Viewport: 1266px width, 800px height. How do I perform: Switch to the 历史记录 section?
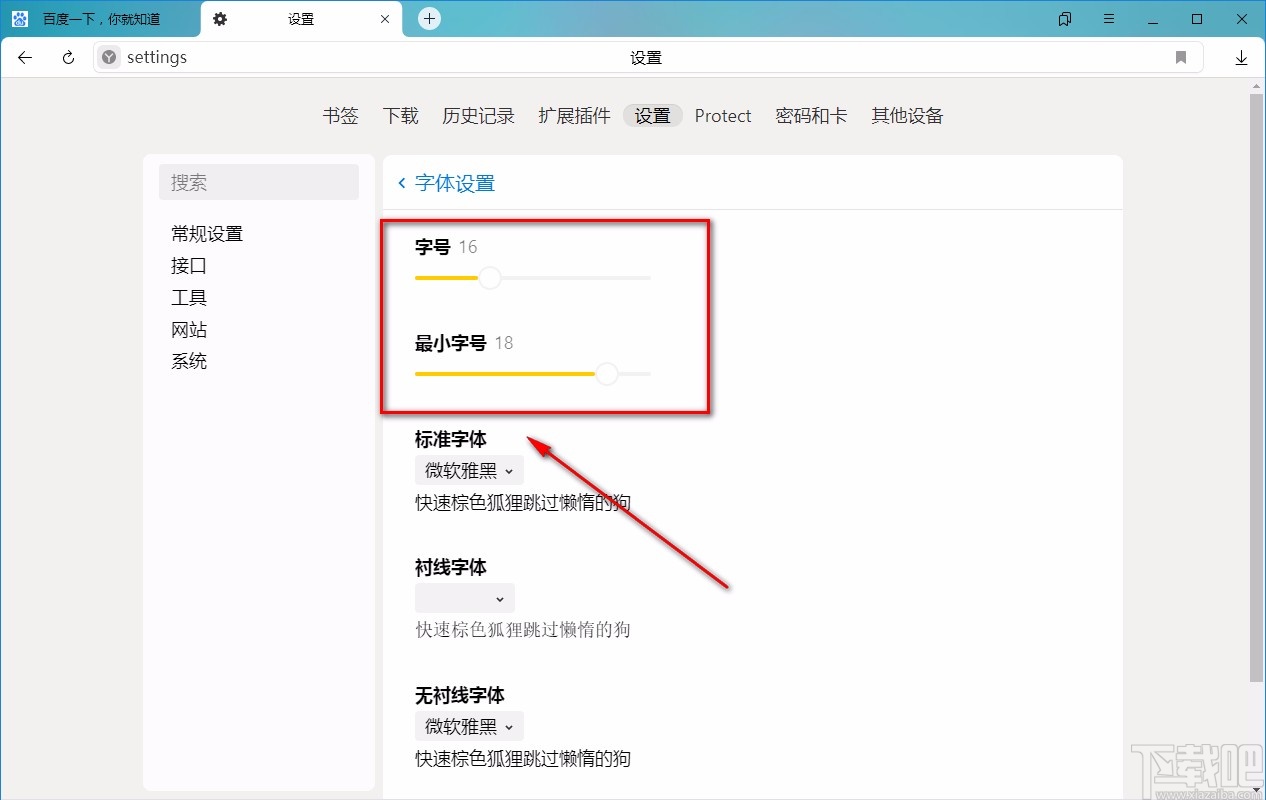point(478,115)
